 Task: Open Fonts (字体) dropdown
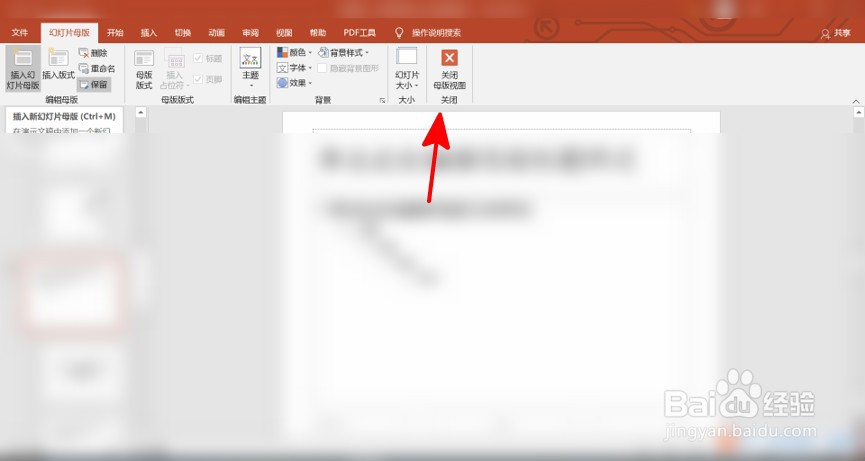point(294,68)
